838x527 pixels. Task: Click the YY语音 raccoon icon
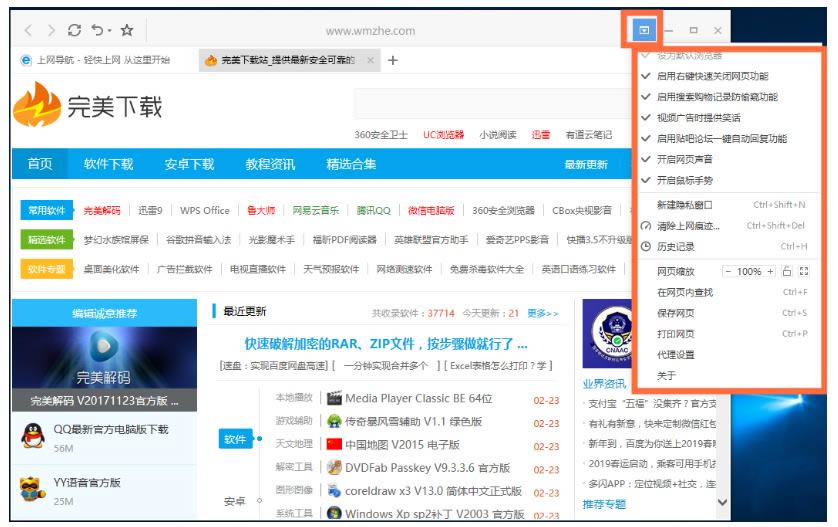pyautogui.click(x=33, y=489)
